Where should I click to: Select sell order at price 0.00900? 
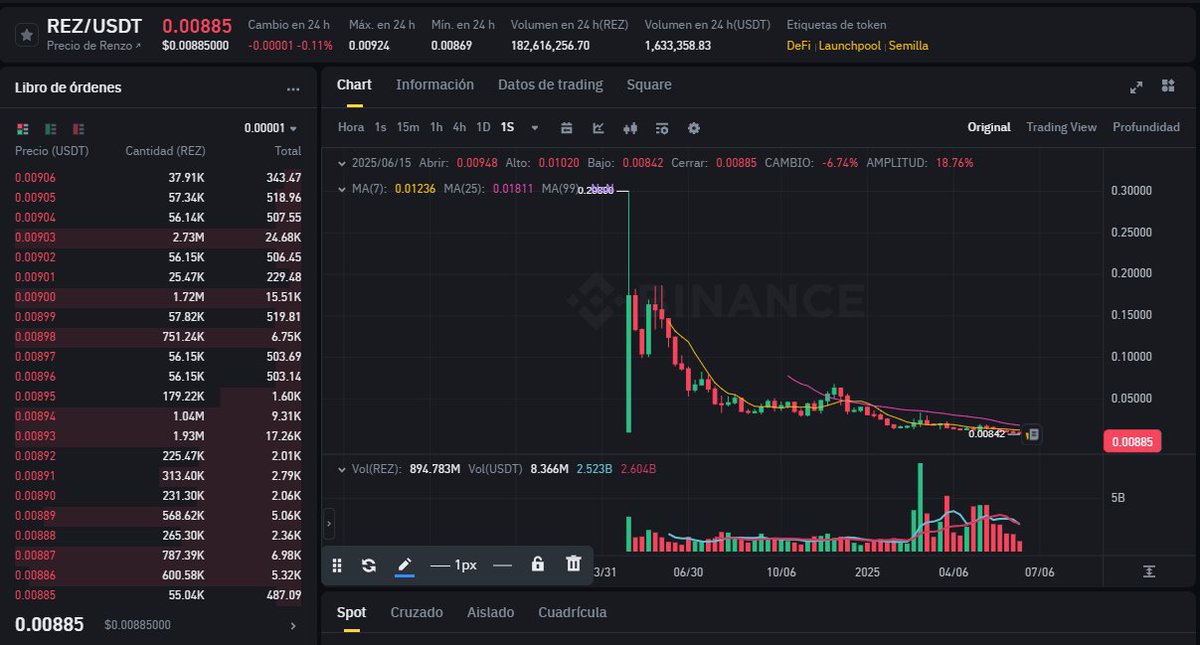point(158,298)
